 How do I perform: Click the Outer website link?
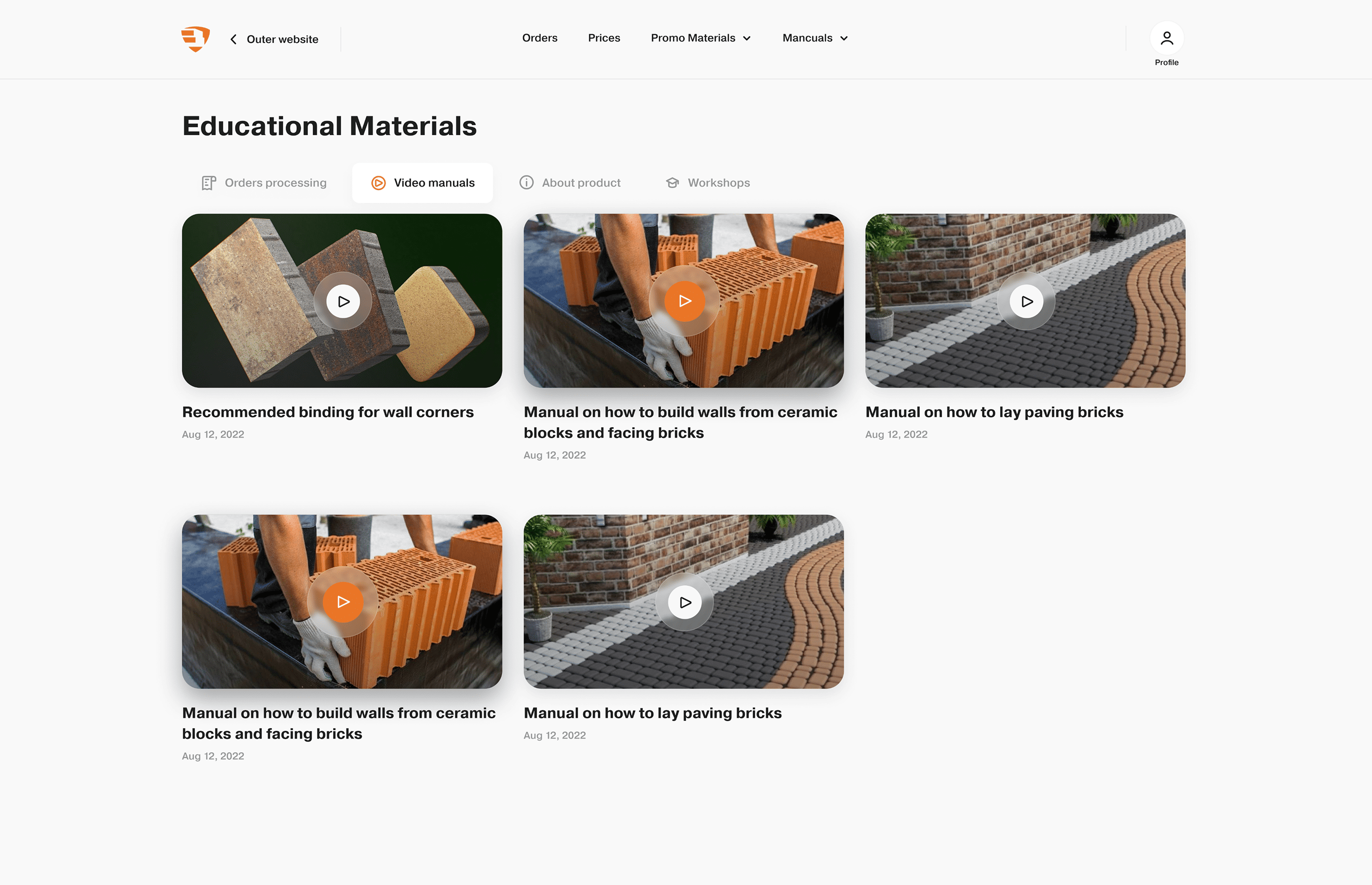pos(282,39)
